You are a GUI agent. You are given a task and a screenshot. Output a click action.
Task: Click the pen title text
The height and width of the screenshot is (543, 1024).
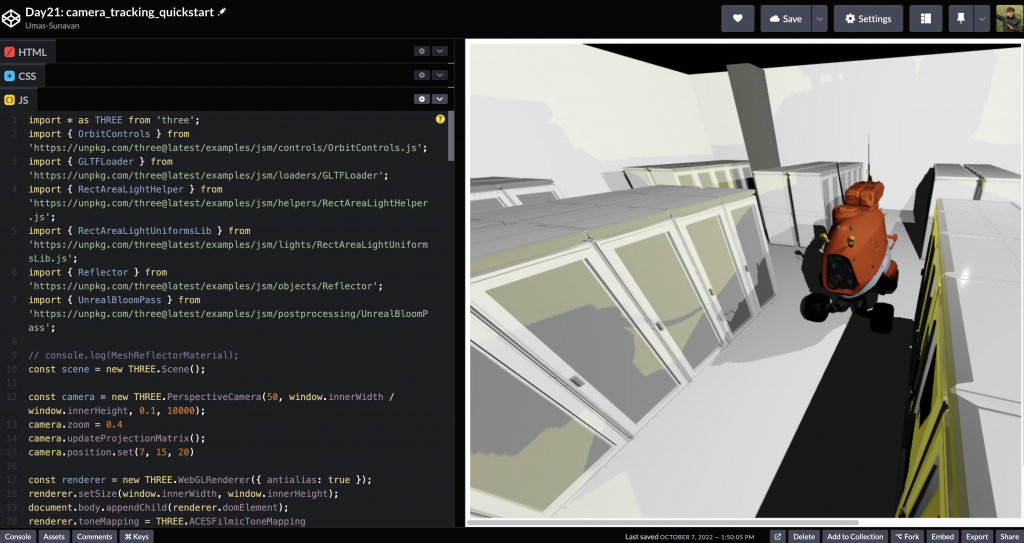[x=120, y=12]
